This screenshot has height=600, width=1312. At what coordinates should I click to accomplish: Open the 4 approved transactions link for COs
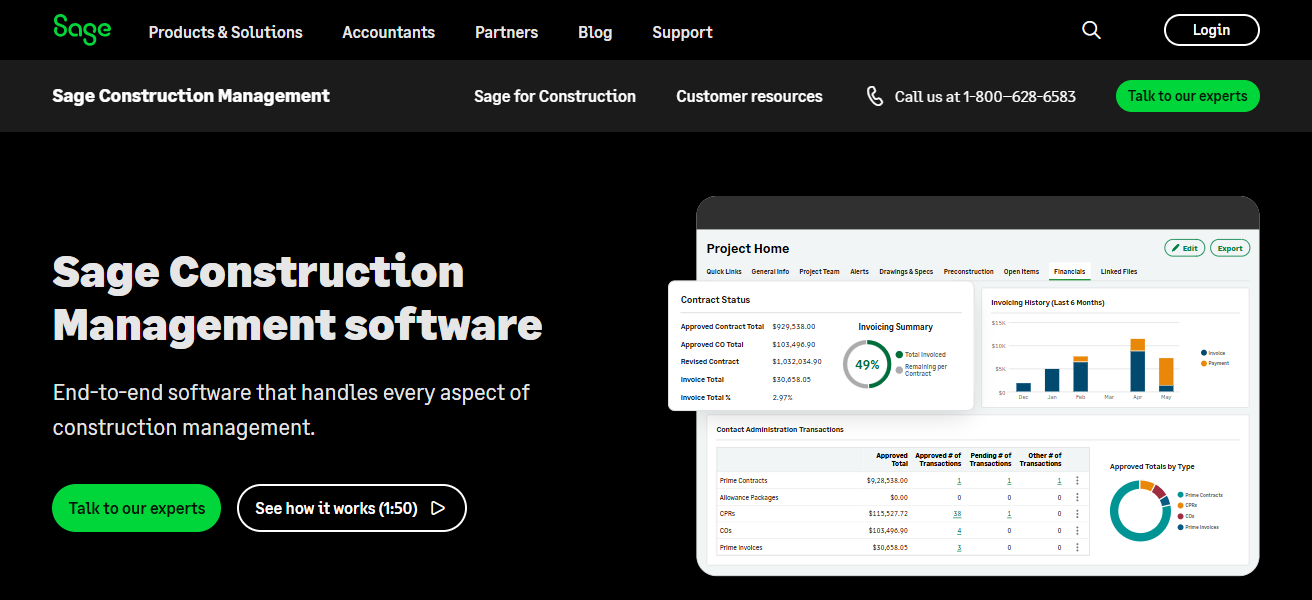(x=959, y=530)
